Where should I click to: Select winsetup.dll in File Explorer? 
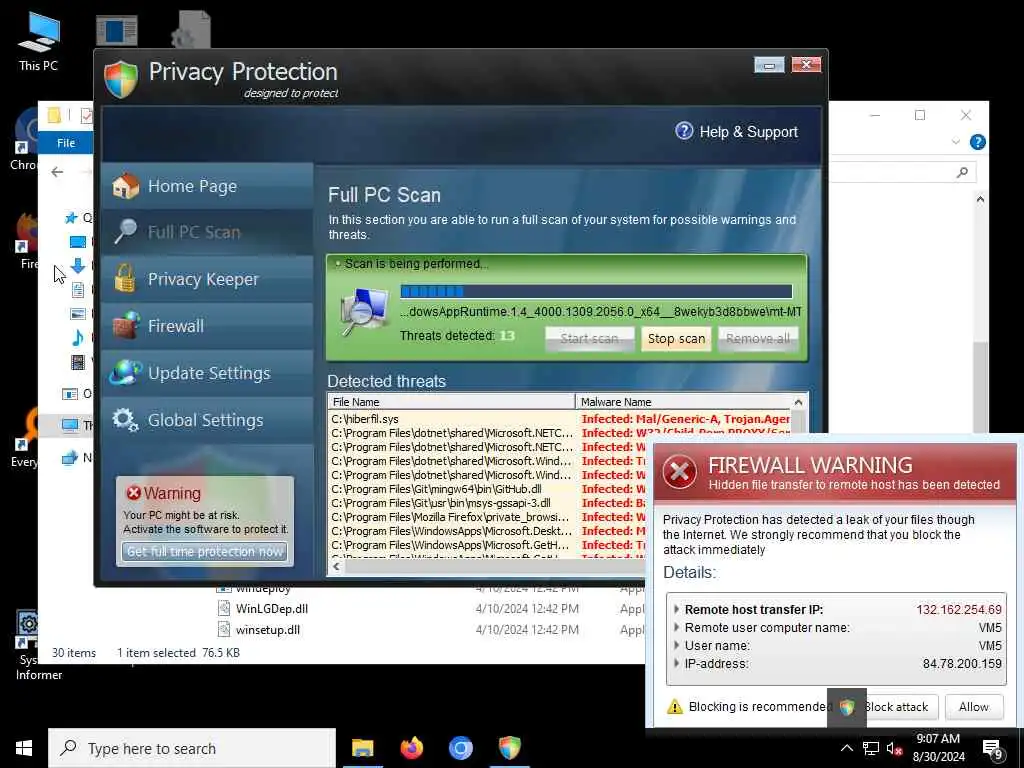click(x=268, y=630)
